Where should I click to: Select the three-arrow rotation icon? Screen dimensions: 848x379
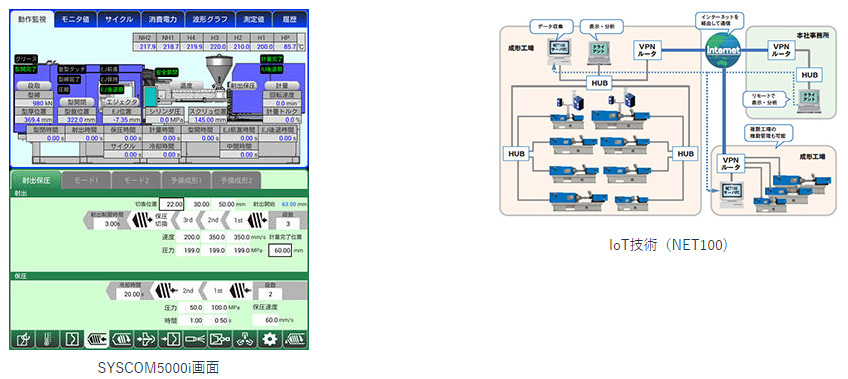(244, 339)
